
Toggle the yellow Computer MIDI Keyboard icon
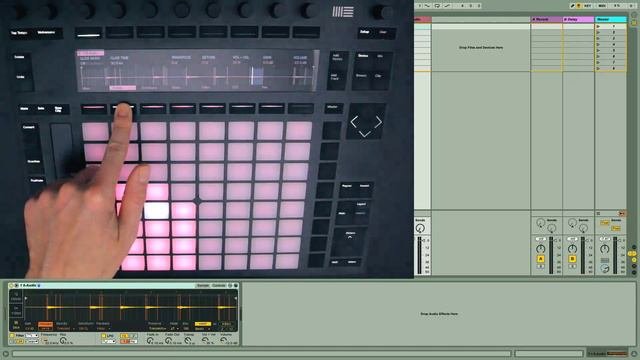[x=578, y=6]
